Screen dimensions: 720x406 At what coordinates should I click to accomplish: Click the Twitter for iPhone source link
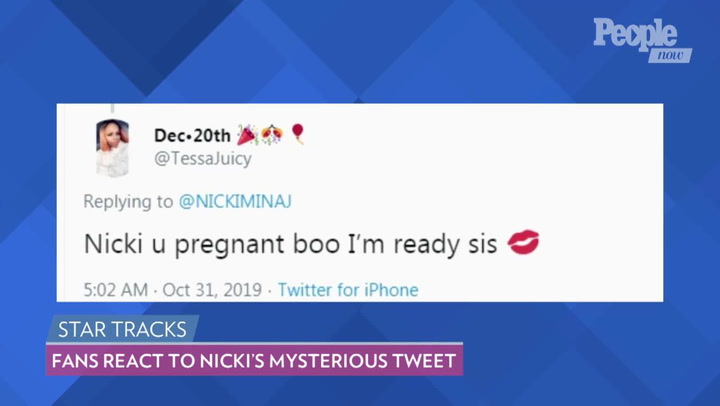(x=348, y=290)
